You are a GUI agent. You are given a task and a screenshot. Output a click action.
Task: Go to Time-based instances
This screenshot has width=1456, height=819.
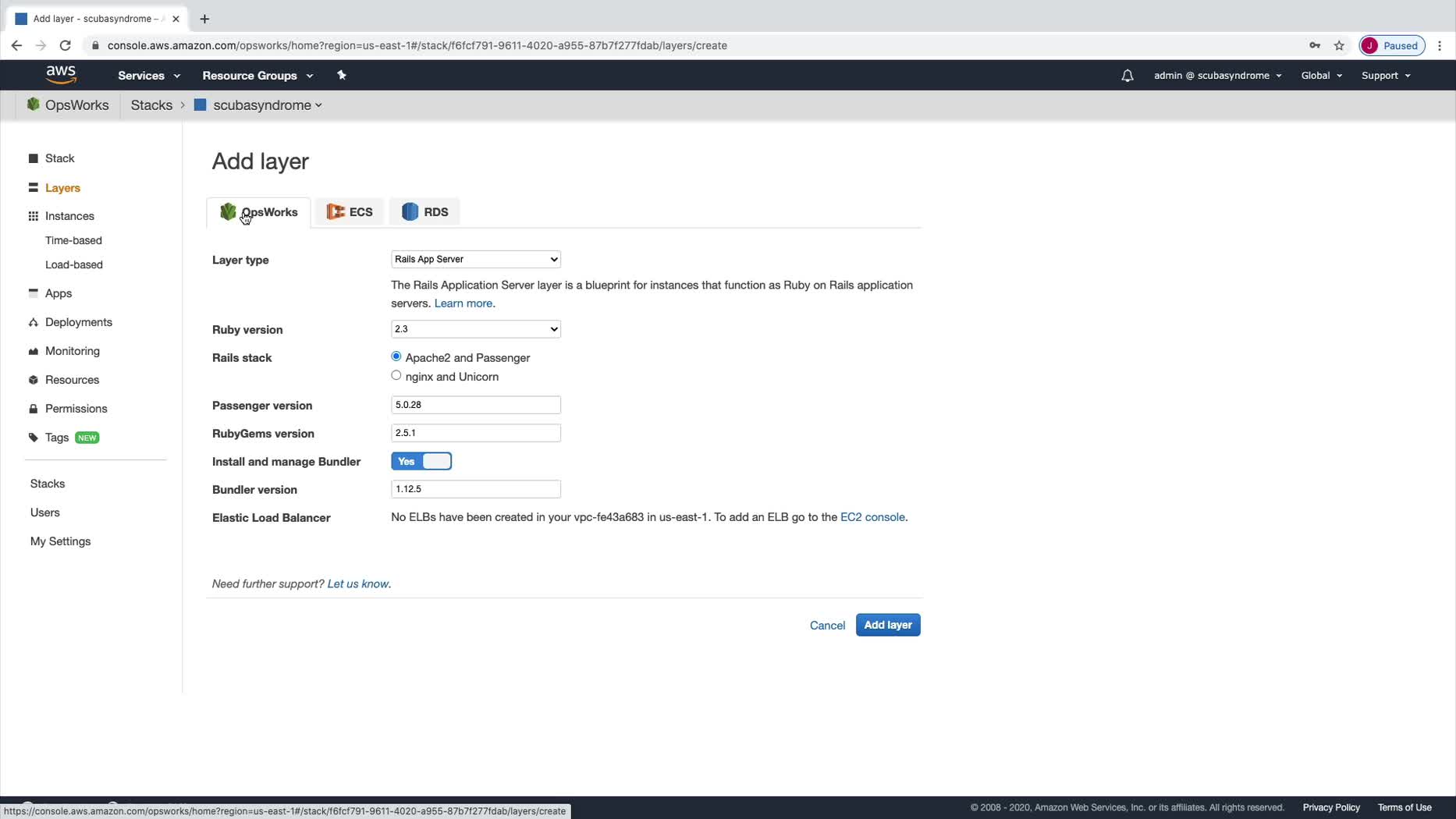click(x=73, y=240)
